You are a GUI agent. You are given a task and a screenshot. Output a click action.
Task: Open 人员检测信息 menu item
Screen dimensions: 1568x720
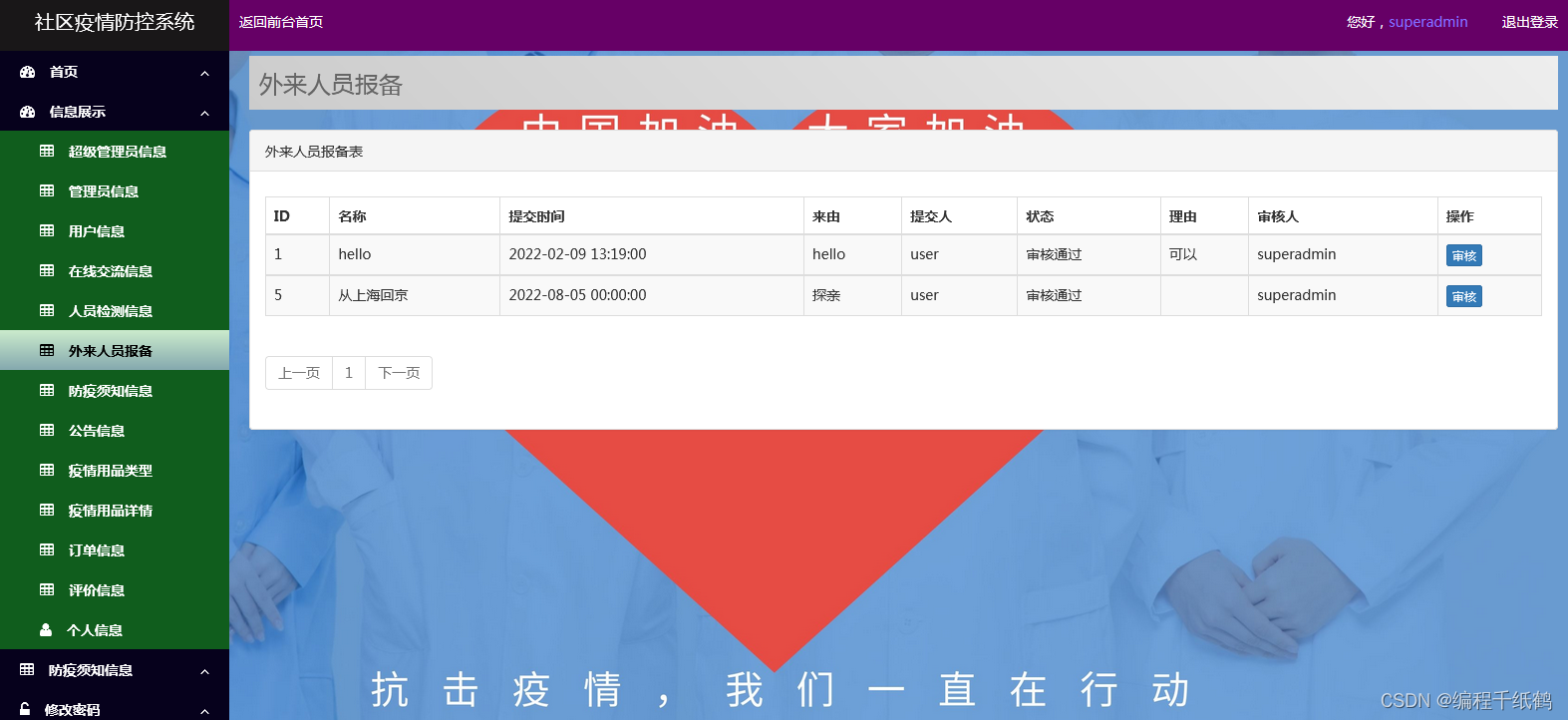[x=115, y=311]
